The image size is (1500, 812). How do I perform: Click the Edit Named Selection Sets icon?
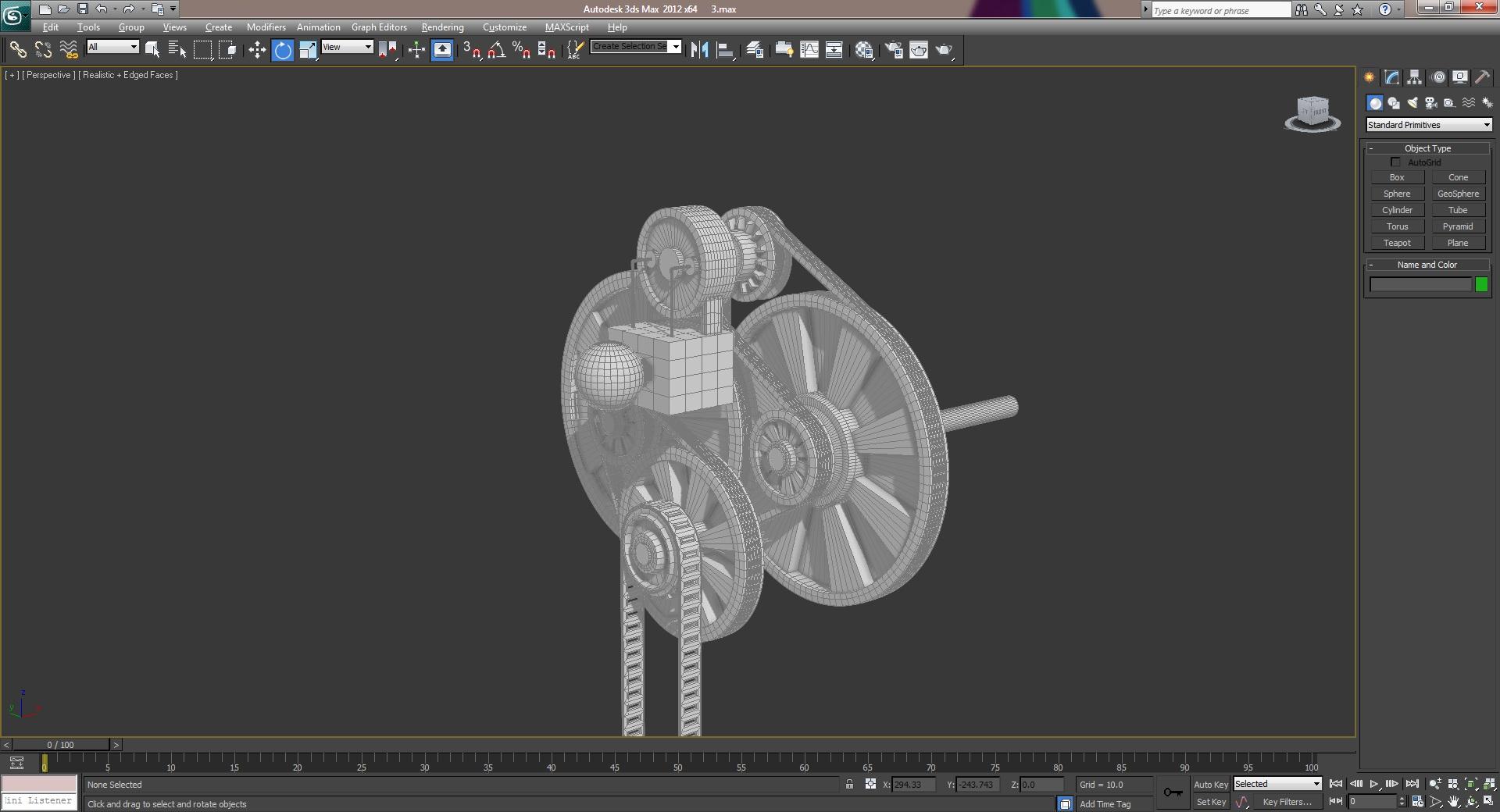click(574, 50)
